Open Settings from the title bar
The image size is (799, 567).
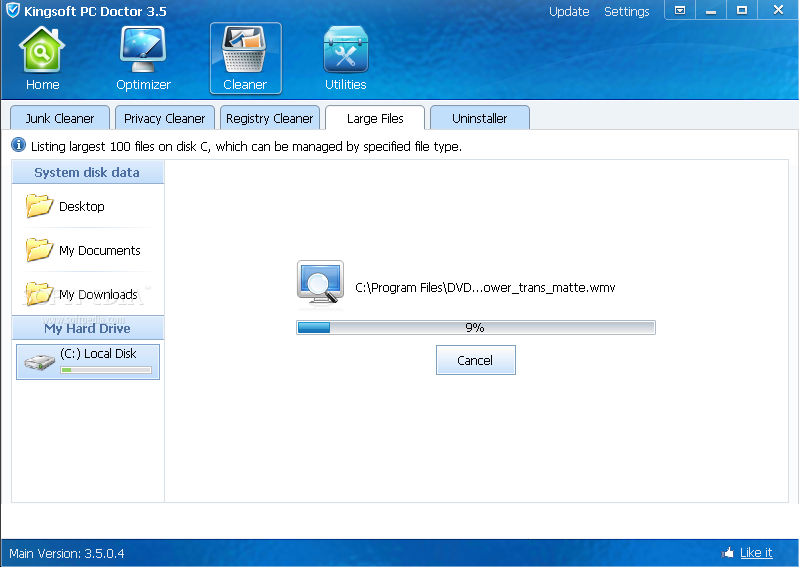626,11
